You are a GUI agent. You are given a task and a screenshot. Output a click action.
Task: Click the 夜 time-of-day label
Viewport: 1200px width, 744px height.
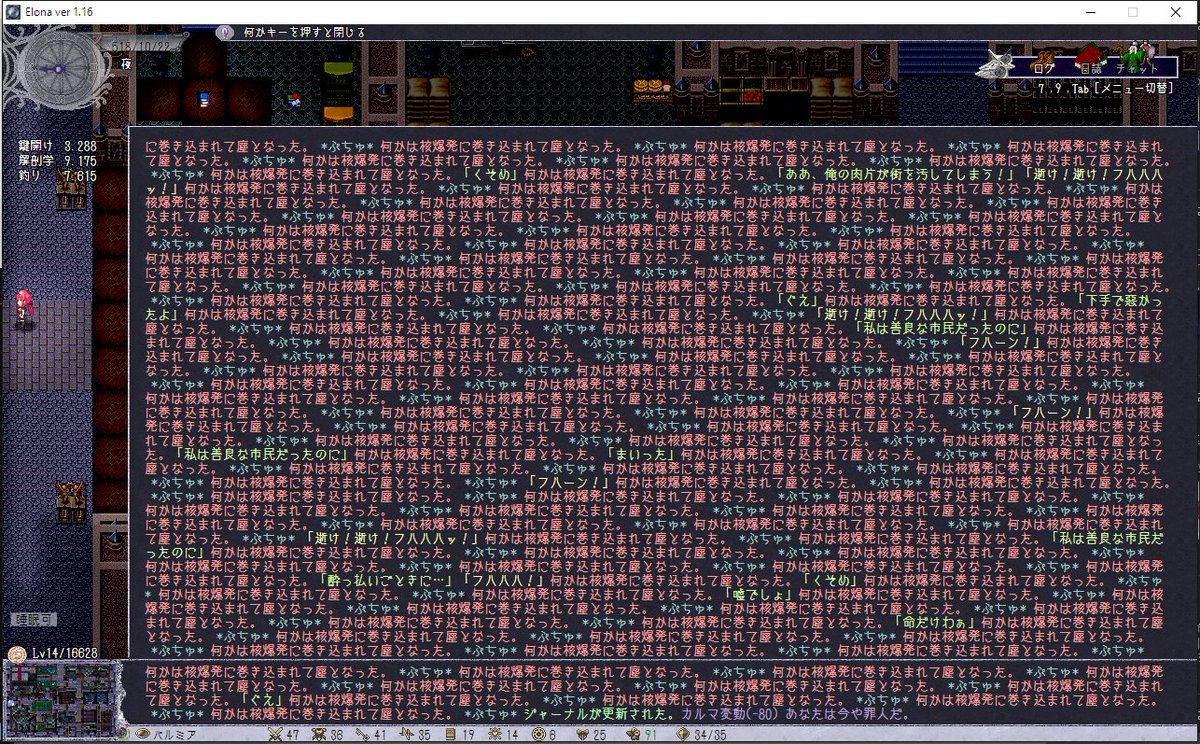point(127,63)
